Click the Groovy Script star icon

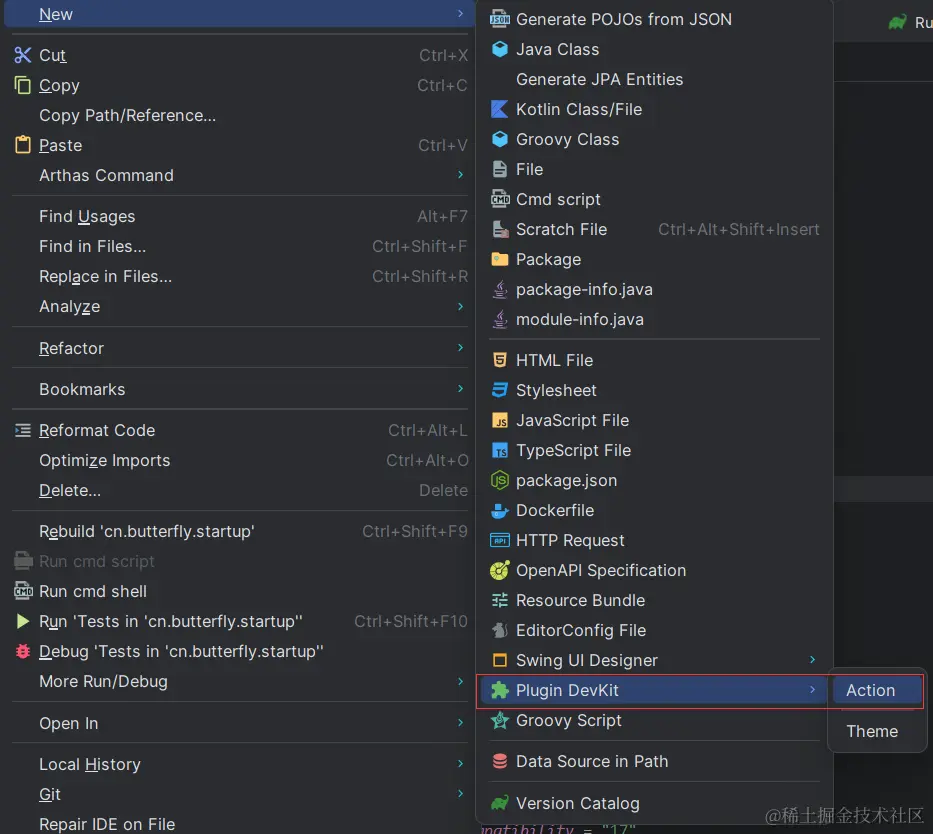(x=500, y=720)
